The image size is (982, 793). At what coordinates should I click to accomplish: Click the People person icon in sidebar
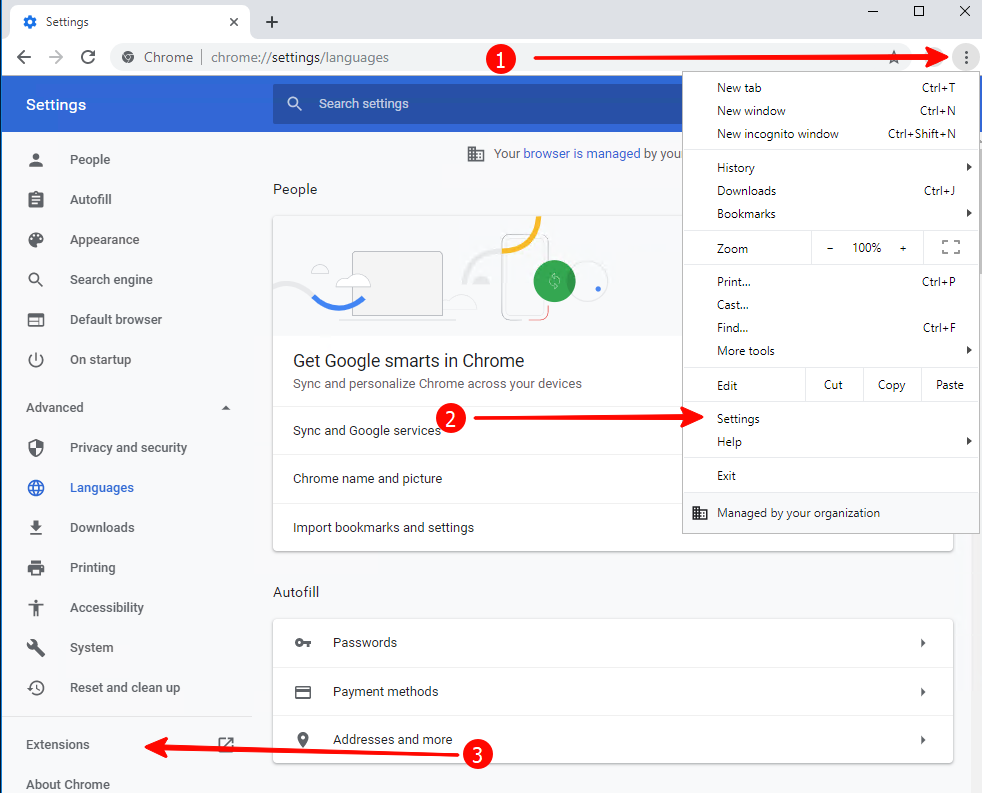pyautogui.click(x=36, y=160)
